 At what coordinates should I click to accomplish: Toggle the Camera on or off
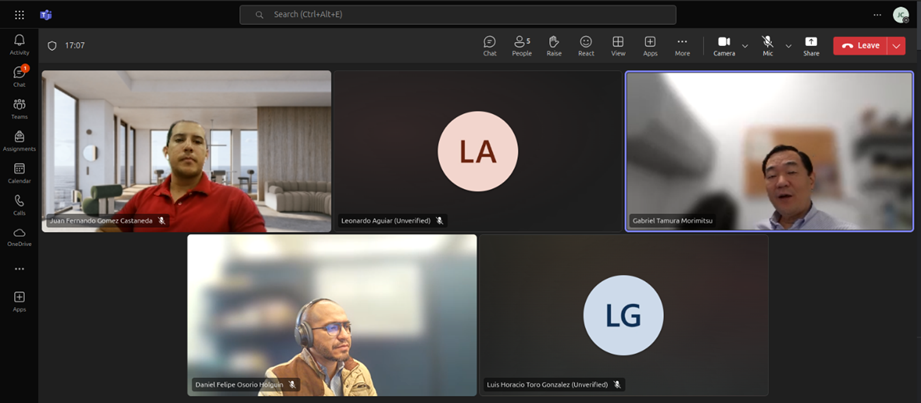[x=724, y=45]
